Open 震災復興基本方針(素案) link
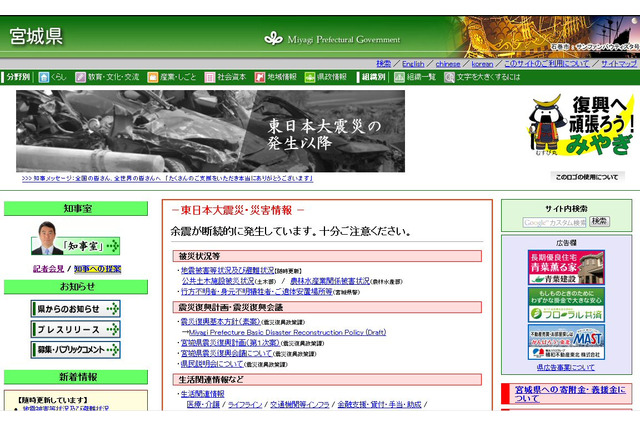 tap(220, 322)
